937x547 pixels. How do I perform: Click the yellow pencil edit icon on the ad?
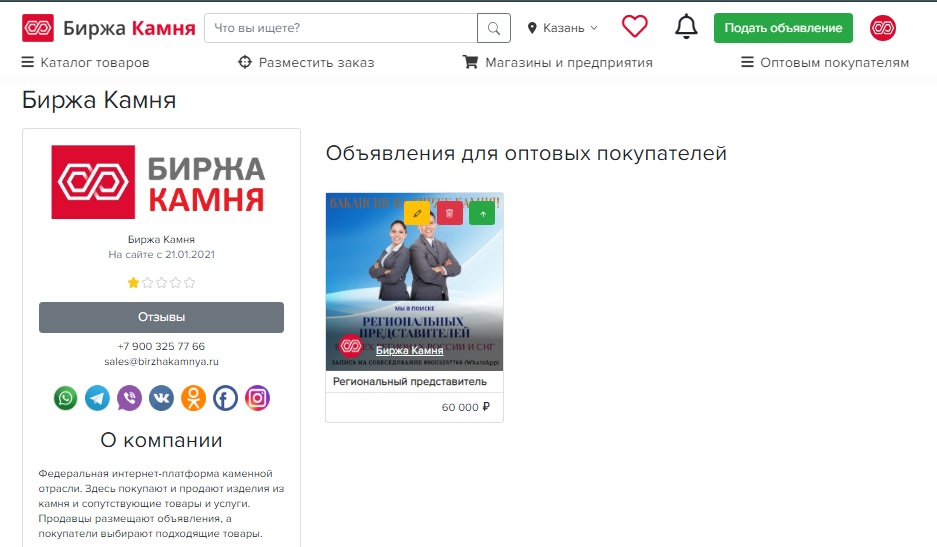click(x=417, y=213)
